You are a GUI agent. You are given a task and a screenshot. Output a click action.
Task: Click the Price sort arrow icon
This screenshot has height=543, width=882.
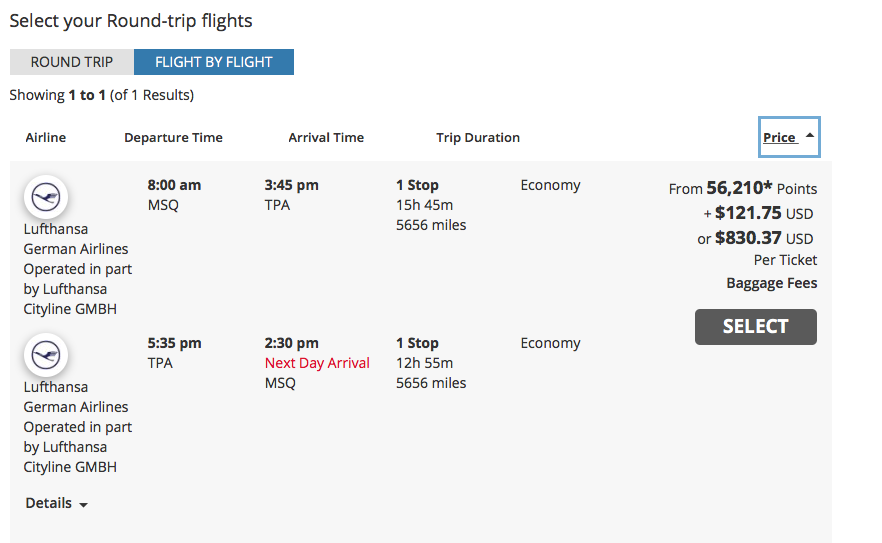tap(809, 136)
